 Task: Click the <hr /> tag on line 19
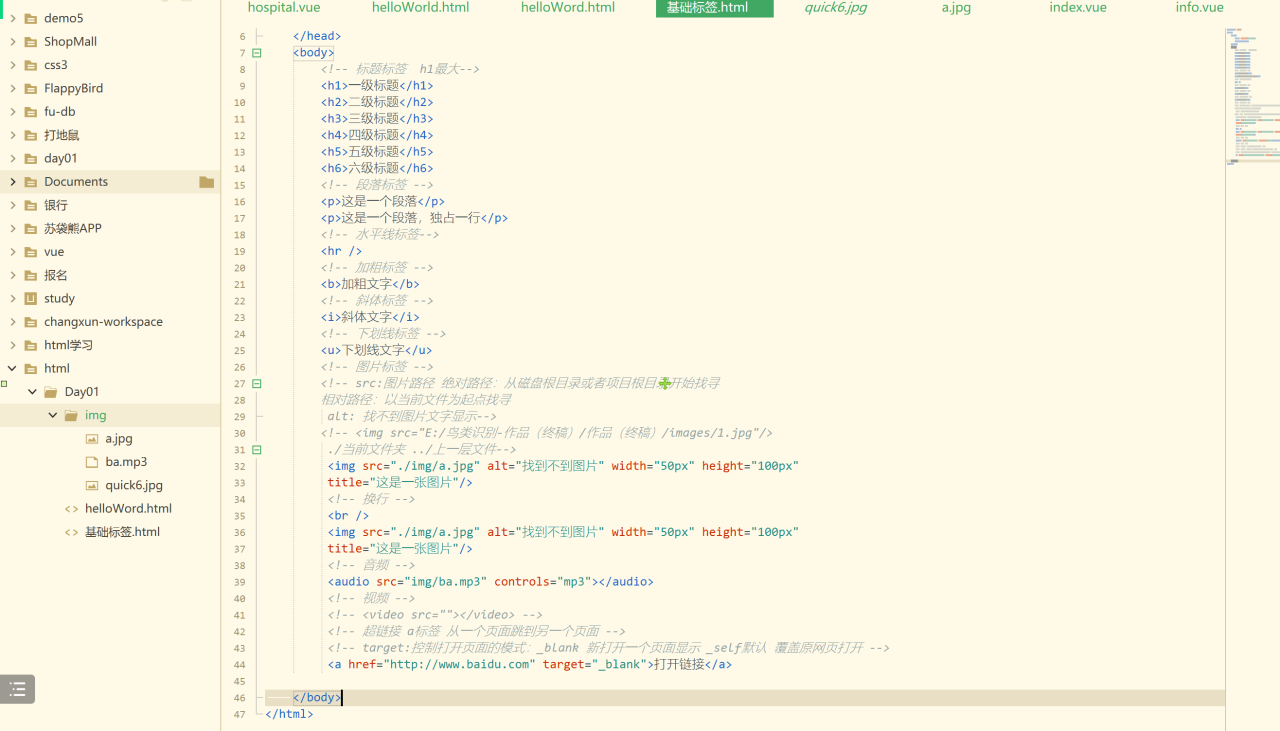pos(341,251)
